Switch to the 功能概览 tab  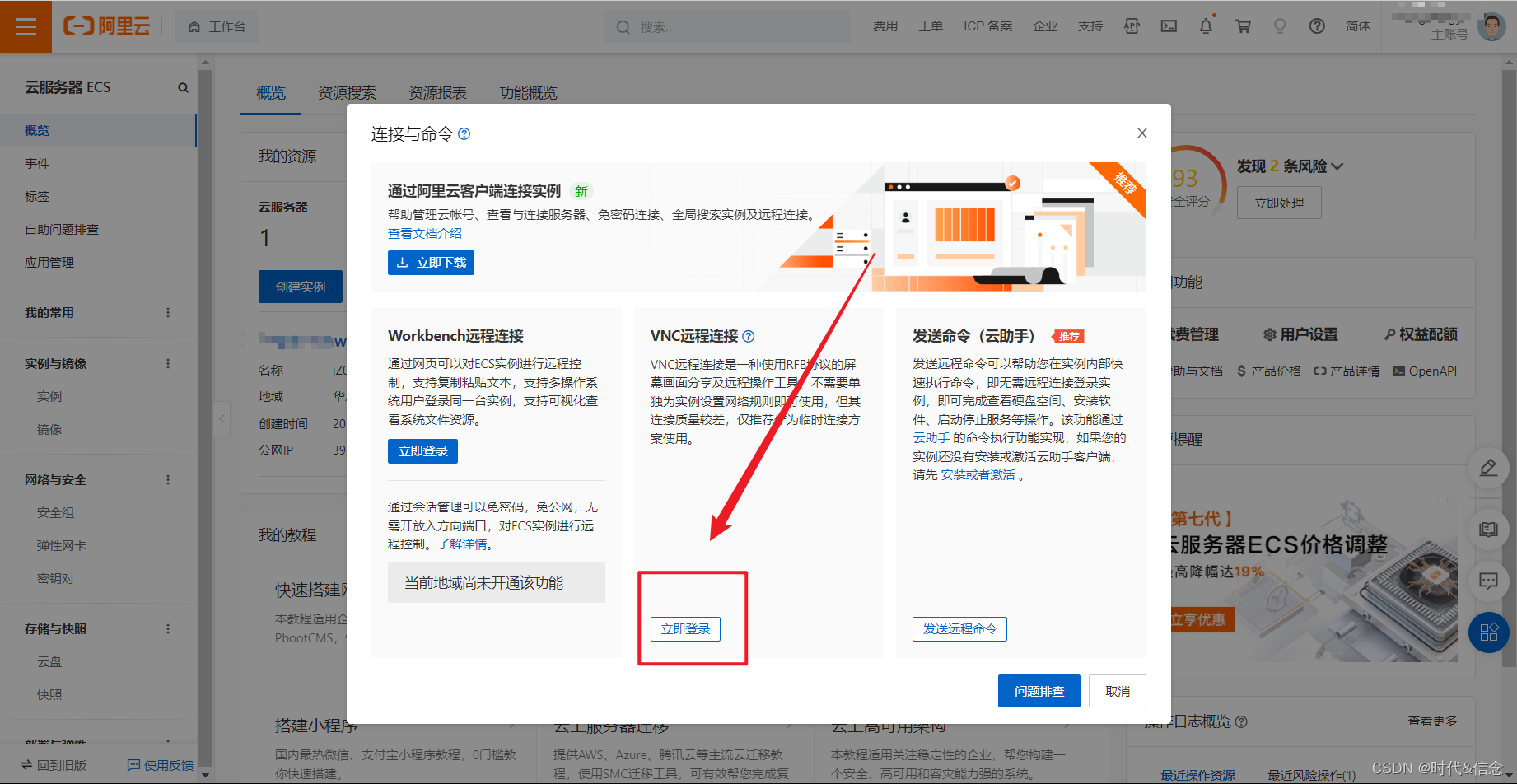coord(528,93)
